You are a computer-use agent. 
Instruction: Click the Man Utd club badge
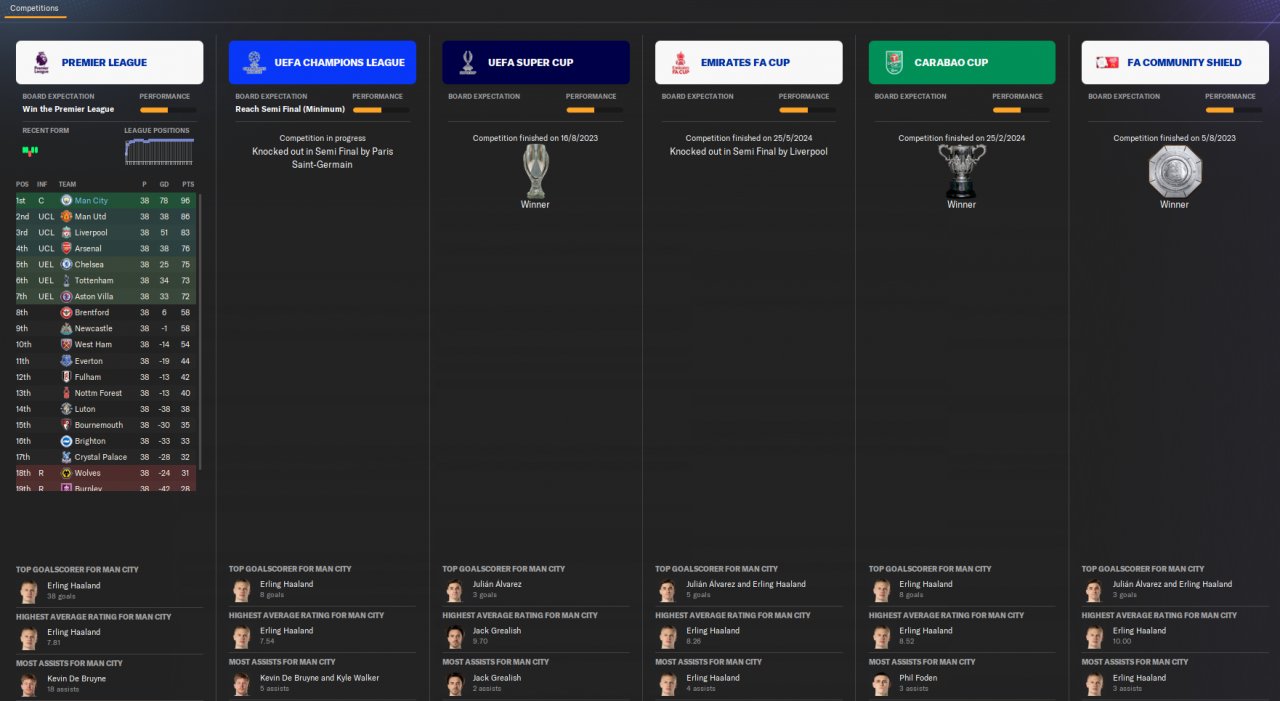tap(66, 216)
